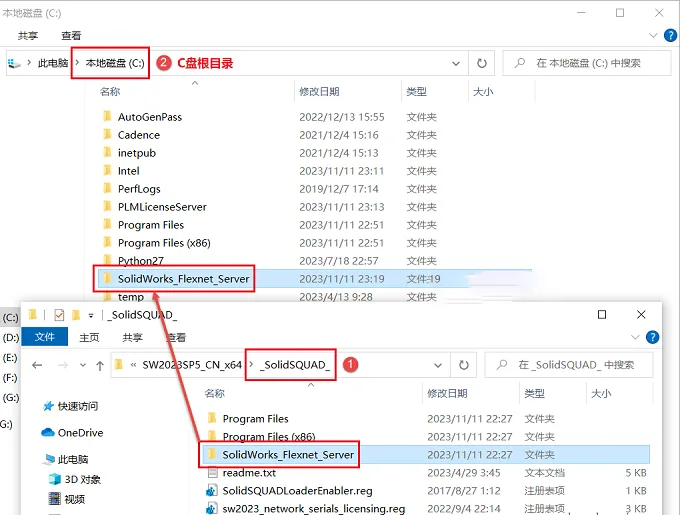This screenshot has height=515, width=680.
Task: Go up one folder level in _SolidSQUAD_ window
Action: [100, 365]
